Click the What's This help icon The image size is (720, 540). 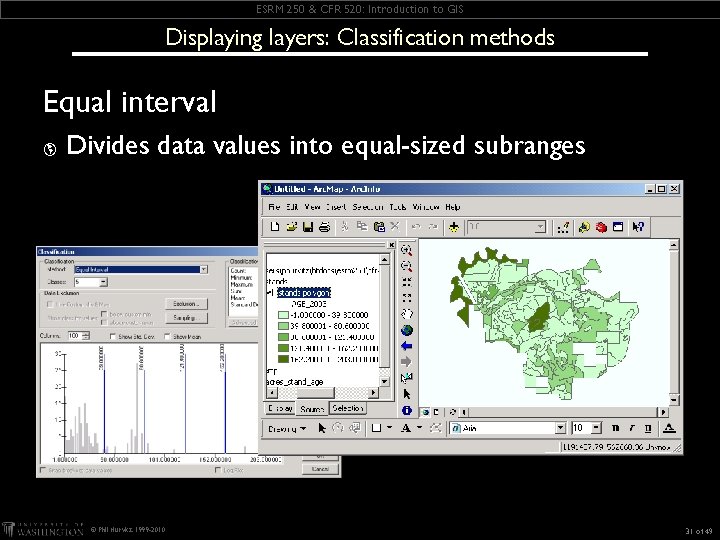pyautogui.click(x=638, y=227)
